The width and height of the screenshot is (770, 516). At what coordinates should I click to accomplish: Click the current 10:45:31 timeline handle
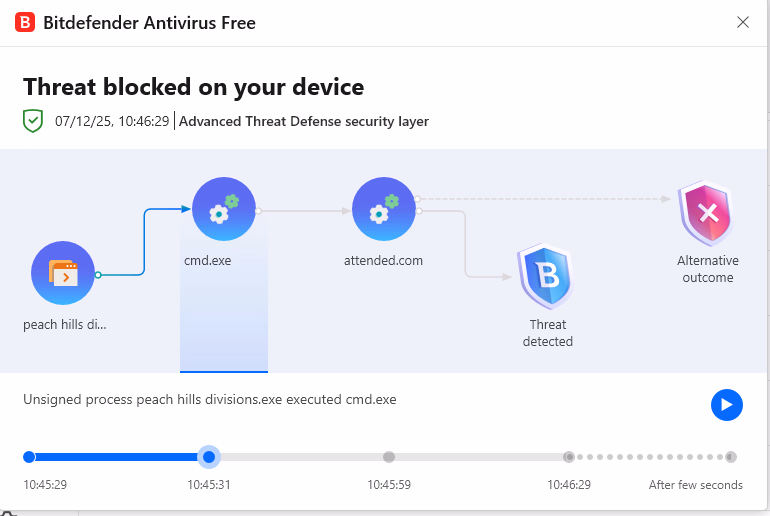pos(208,457)
